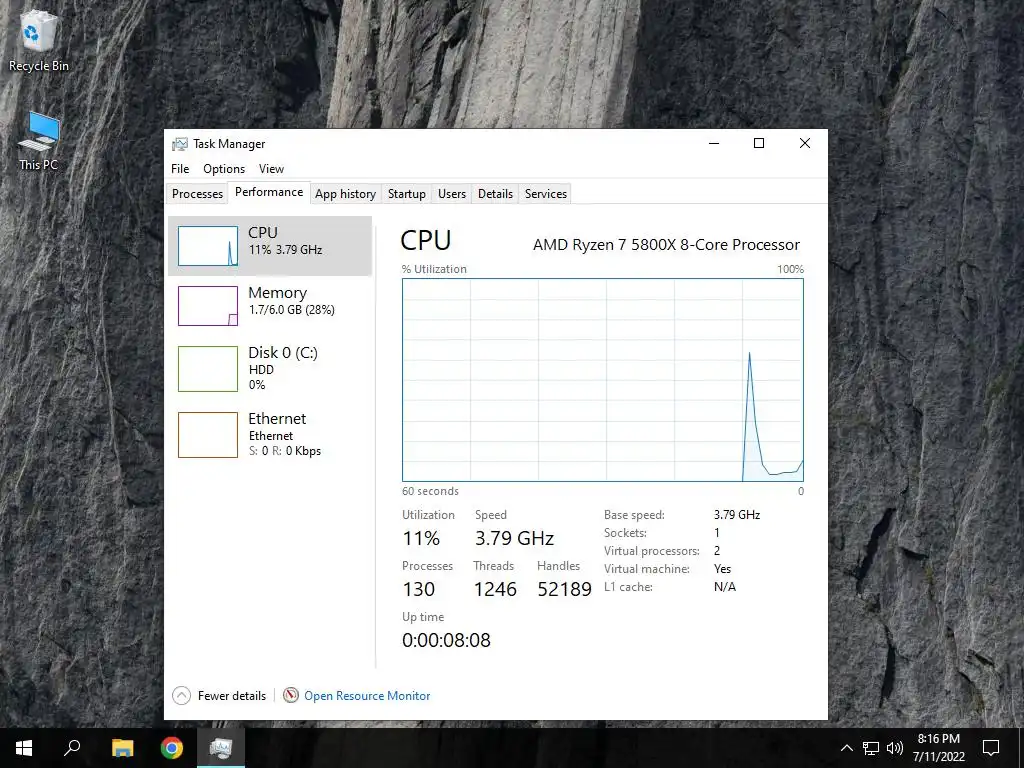This screenshot has width=1024, height=768.
Task: Open the taskbar clock and date
Action: pyautogui.click(x=938, y=748)
